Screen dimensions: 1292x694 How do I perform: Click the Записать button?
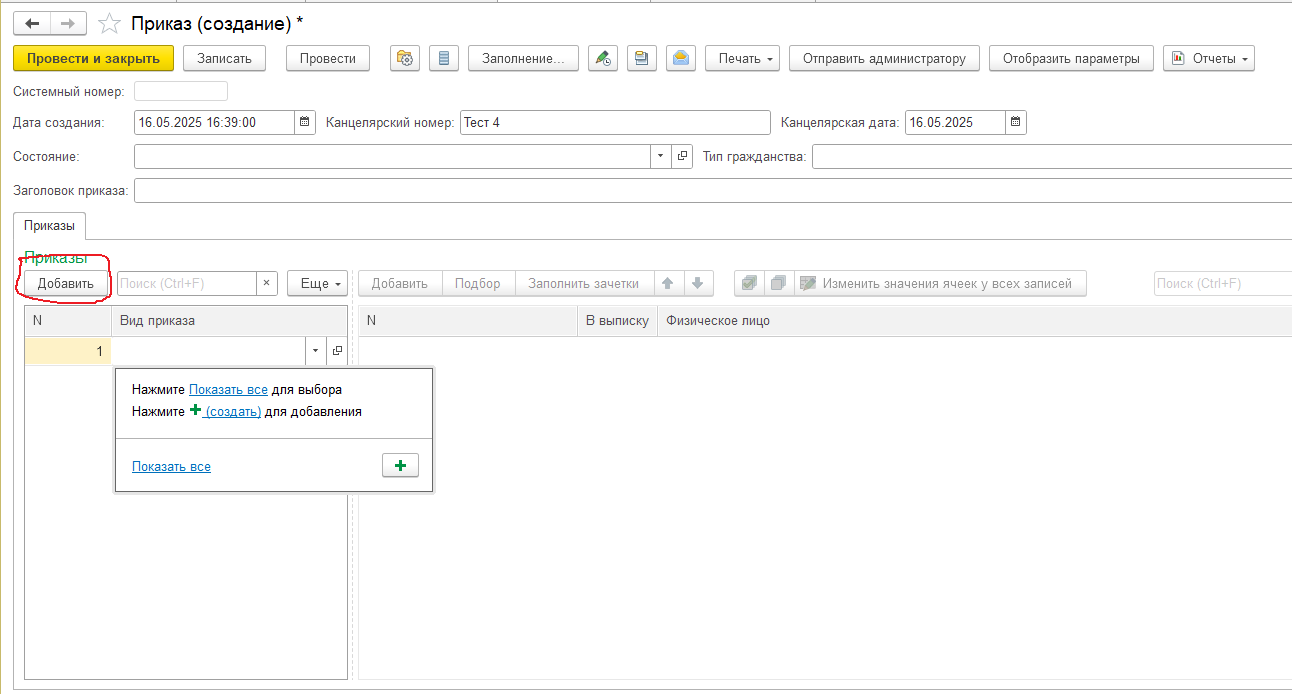pyautogui.click(x=225, y=59)
